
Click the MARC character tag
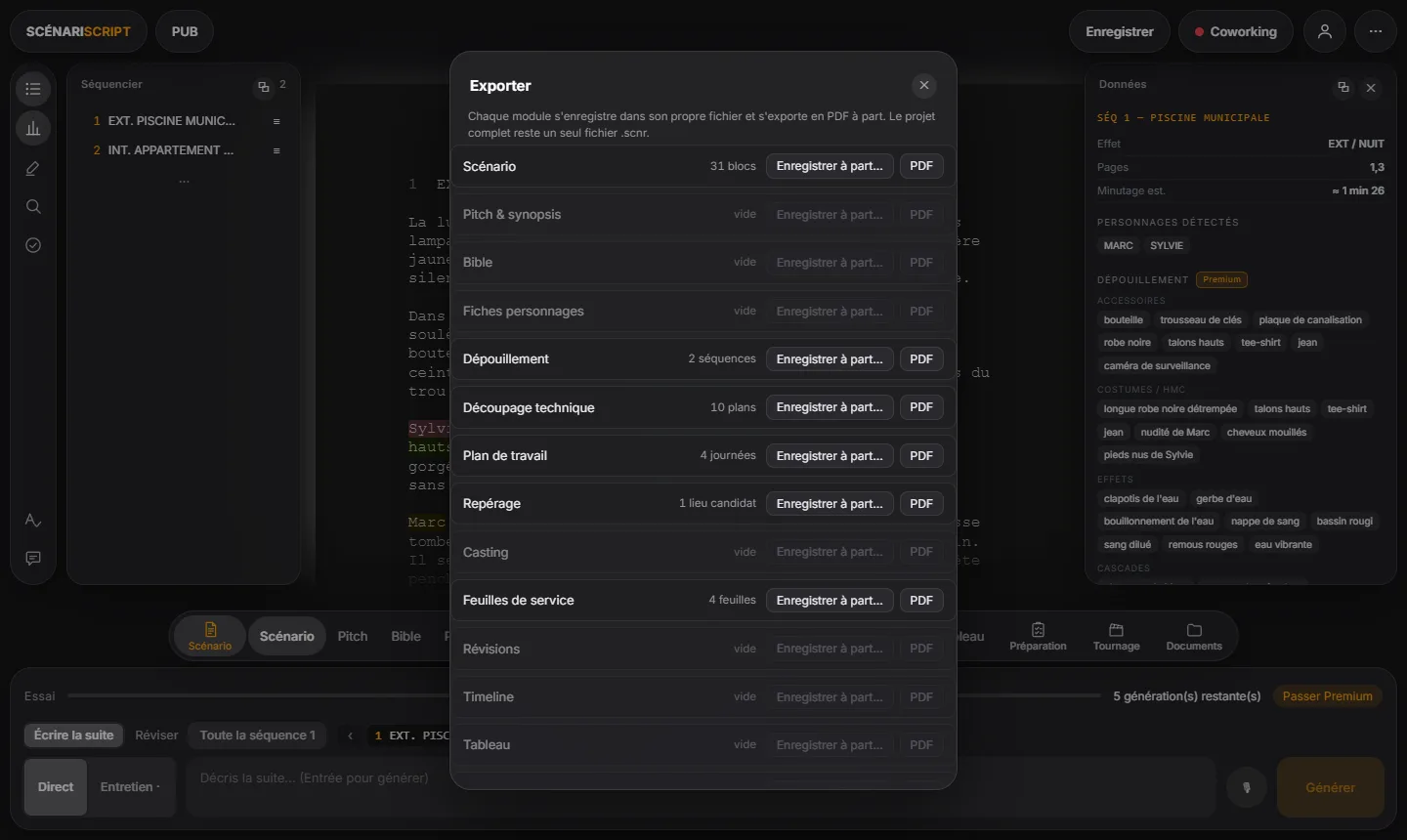[1118, 246]
